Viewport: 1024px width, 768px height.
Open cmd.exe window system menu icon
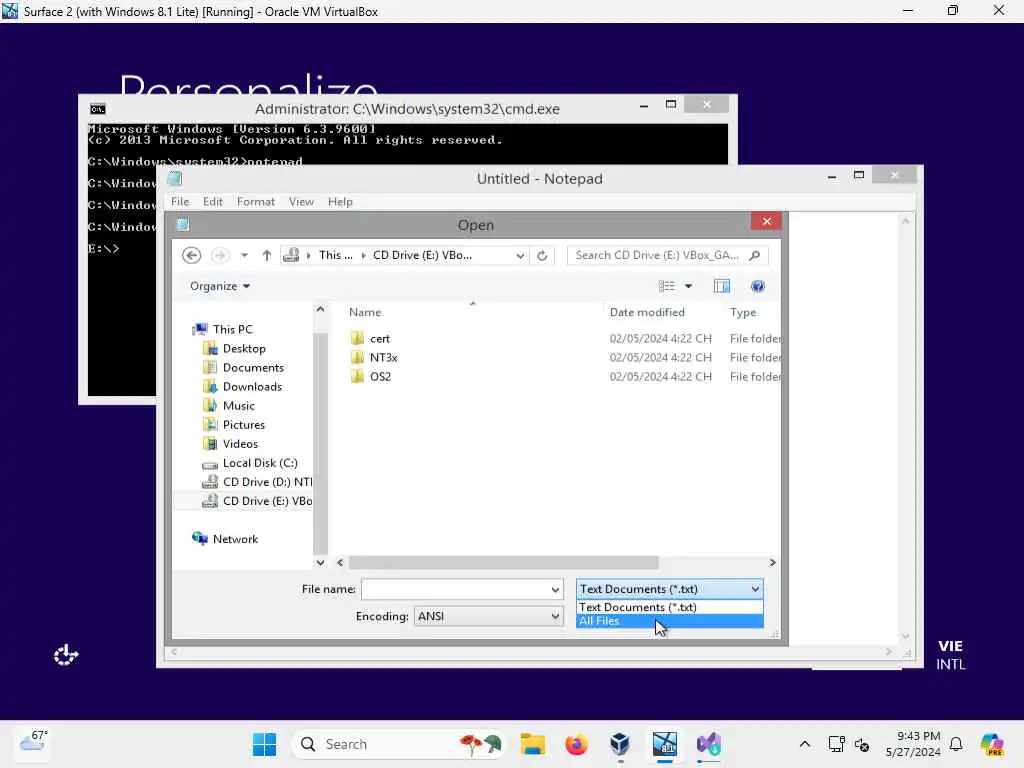(x=98, y=108)
